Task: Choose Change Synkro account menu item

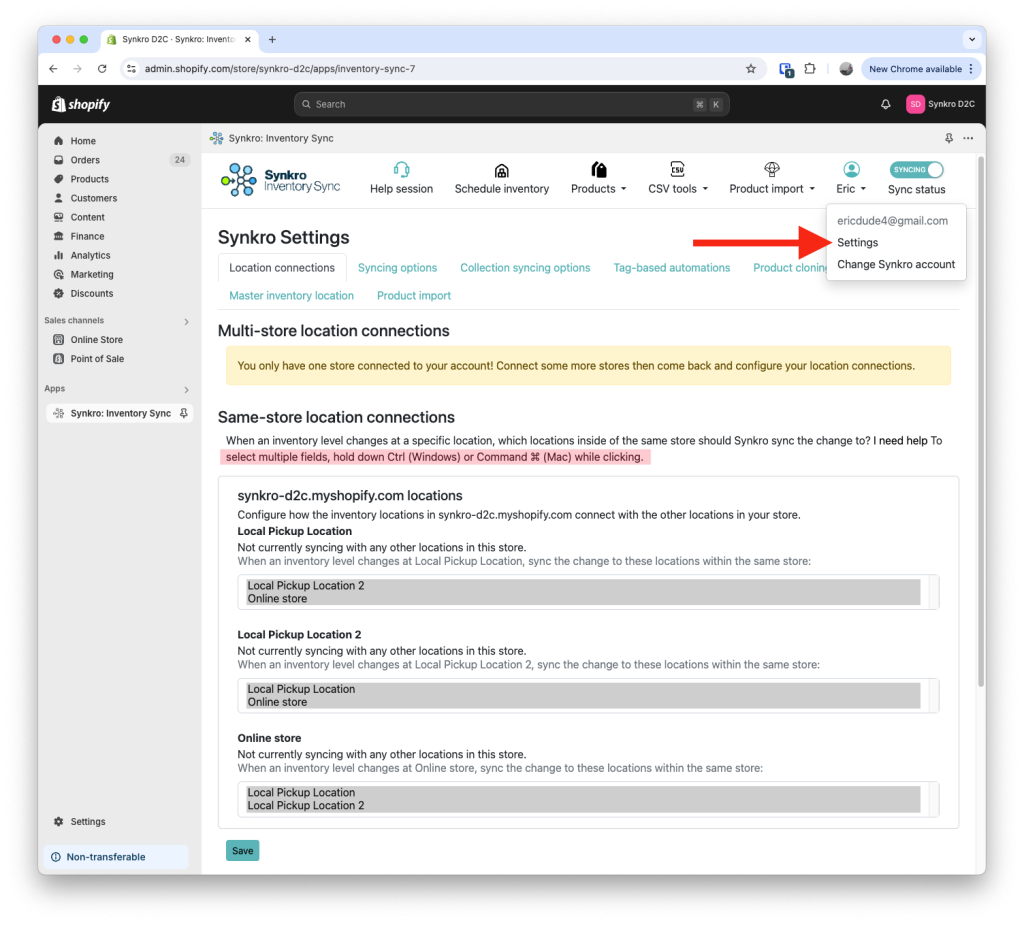Action: [x=896, y=265]
